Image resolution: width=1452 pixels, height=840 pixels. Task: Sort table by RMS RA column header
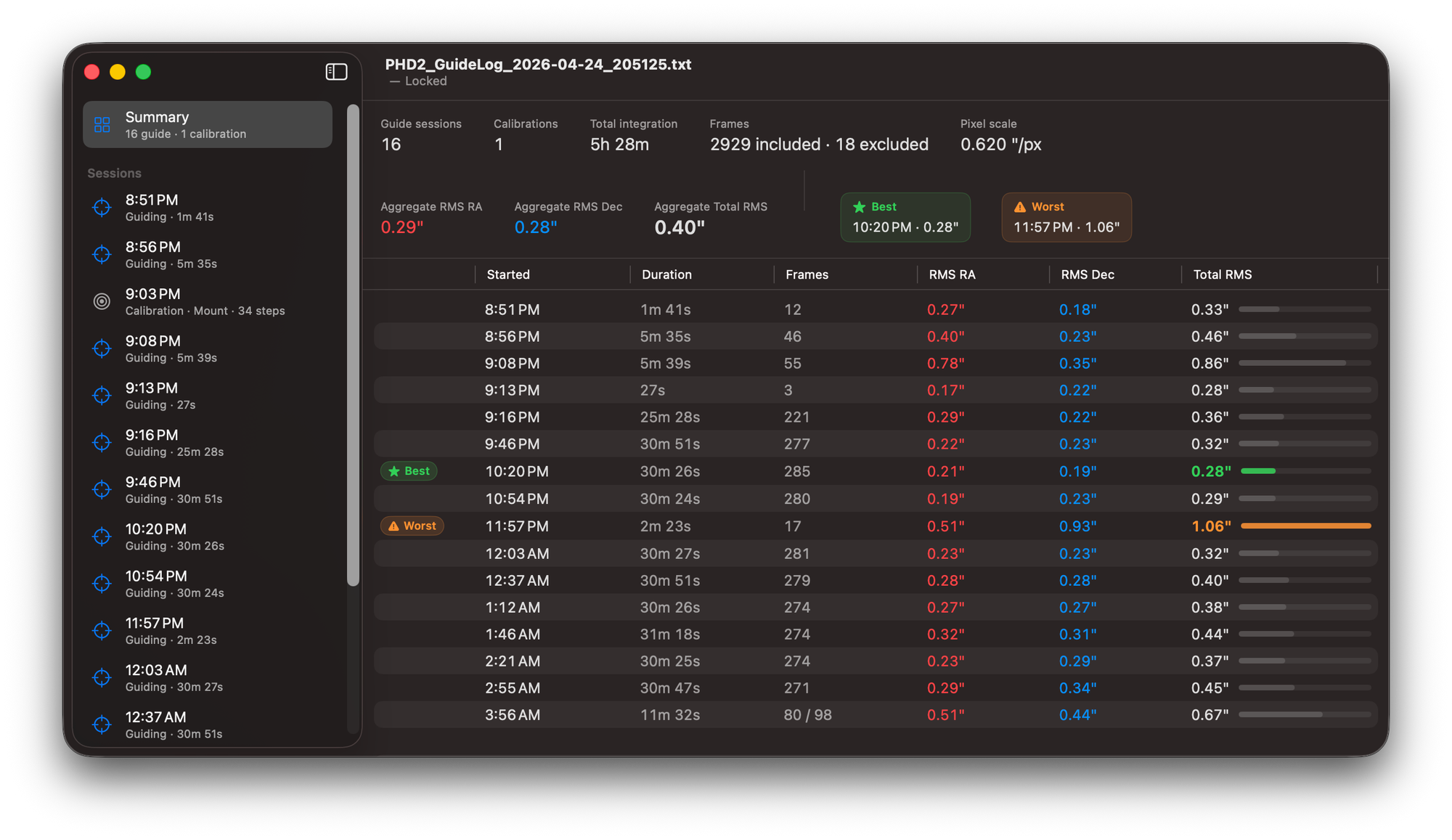(952, 274)
